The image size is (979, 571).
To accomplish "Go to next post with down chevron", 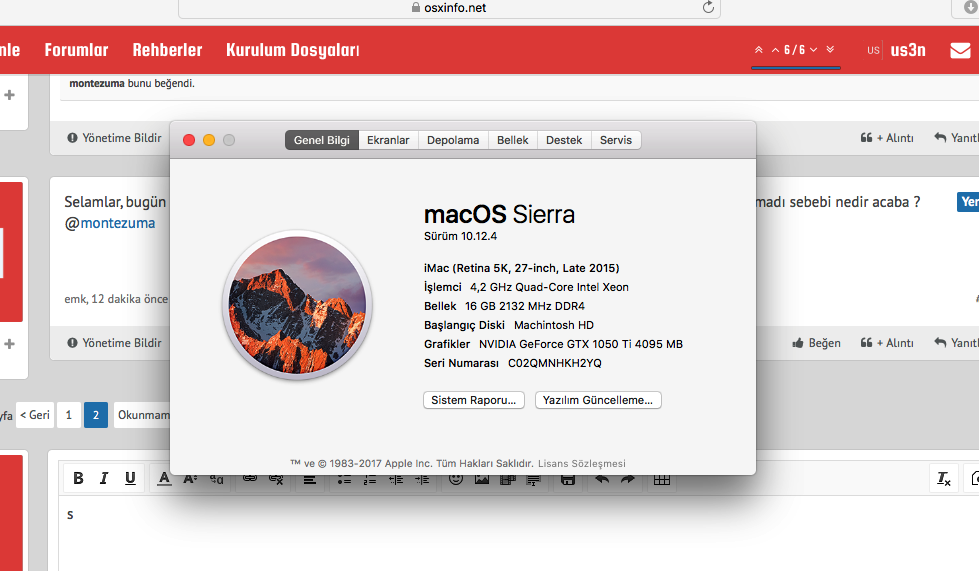I will tap(813, 50).
